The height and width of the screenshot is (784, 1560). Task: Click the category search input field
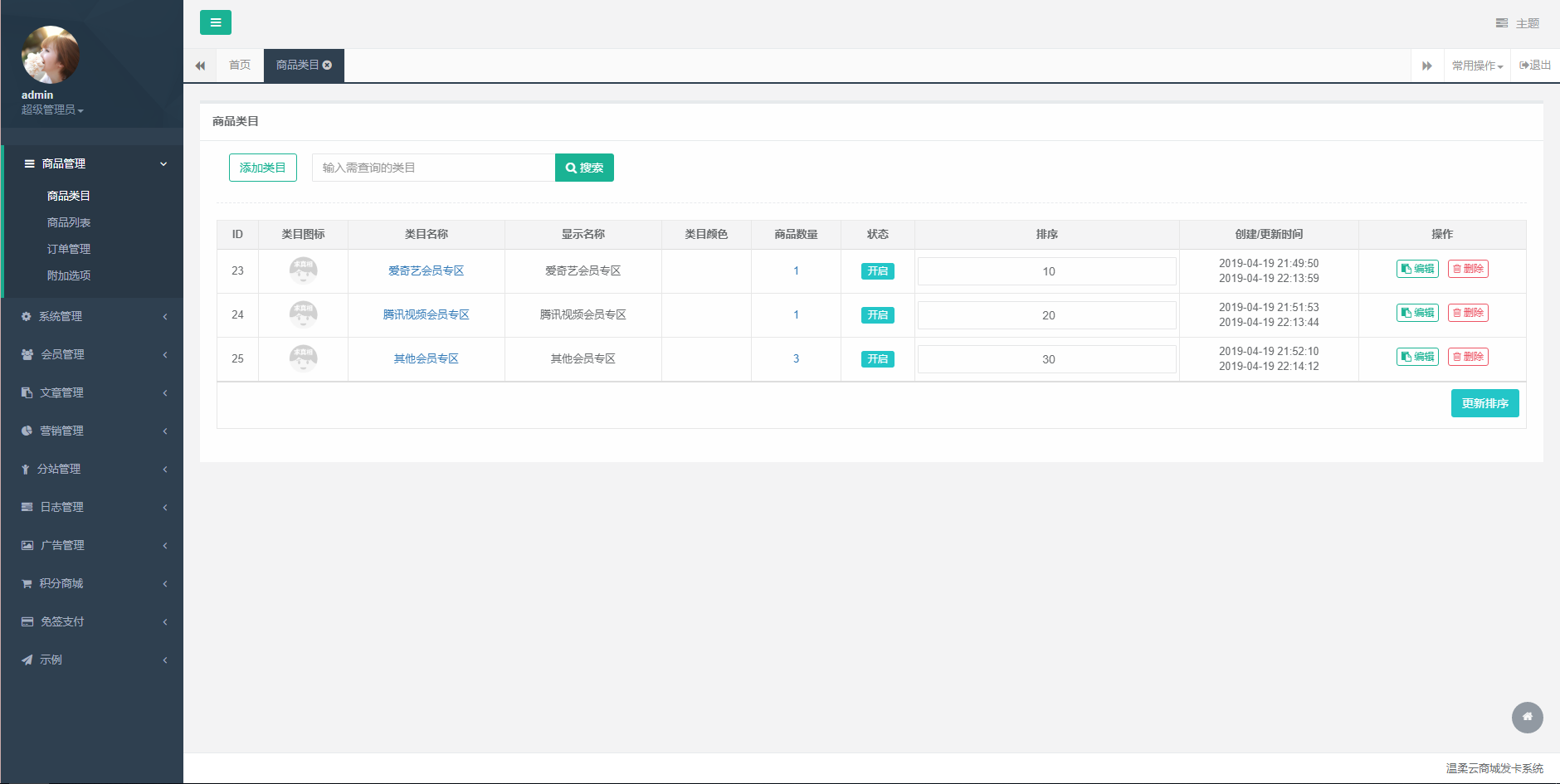[x=433, y=168]
